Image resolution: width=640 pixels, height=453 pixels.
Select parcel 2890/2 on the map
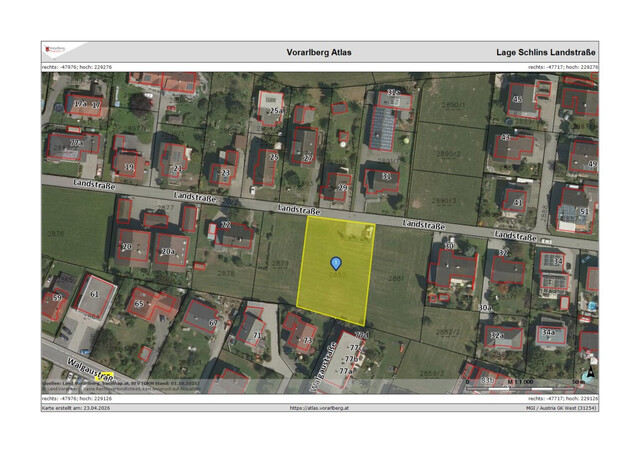click(x=450, y=153)
